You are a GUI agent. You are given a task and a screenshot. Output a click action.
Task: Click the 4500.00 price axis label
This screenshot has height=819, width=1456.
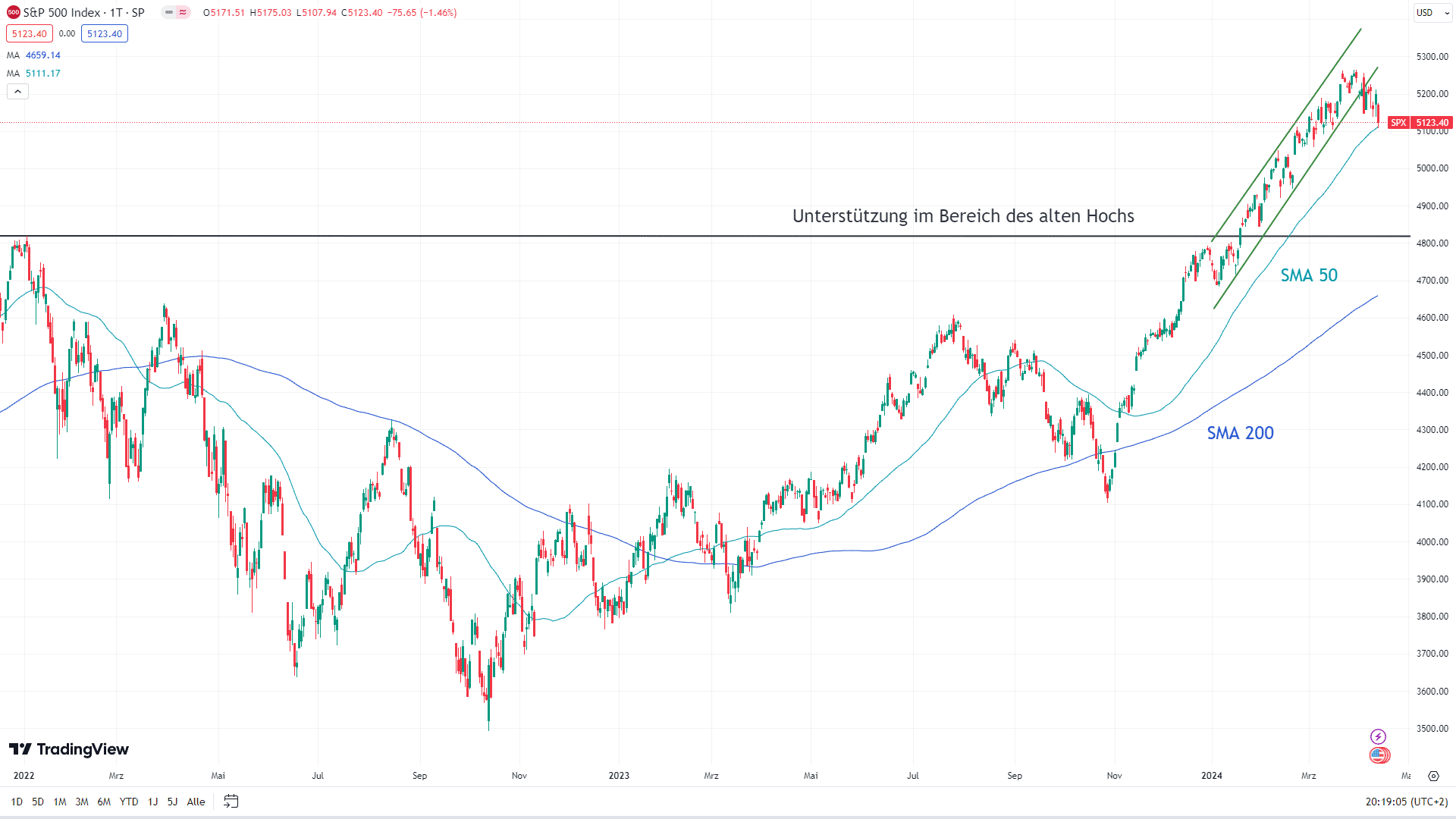point(1432,356)
